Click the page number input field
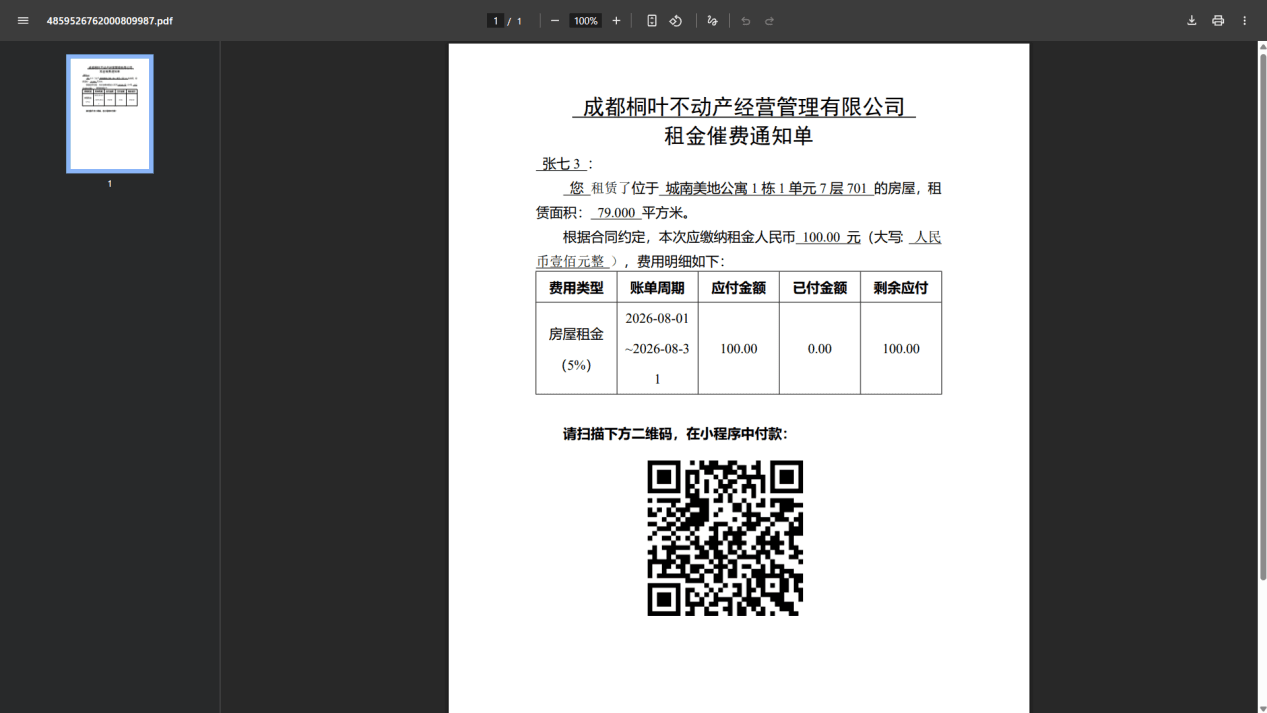This screenshot has height=713, width=1267. click(495, 20)
